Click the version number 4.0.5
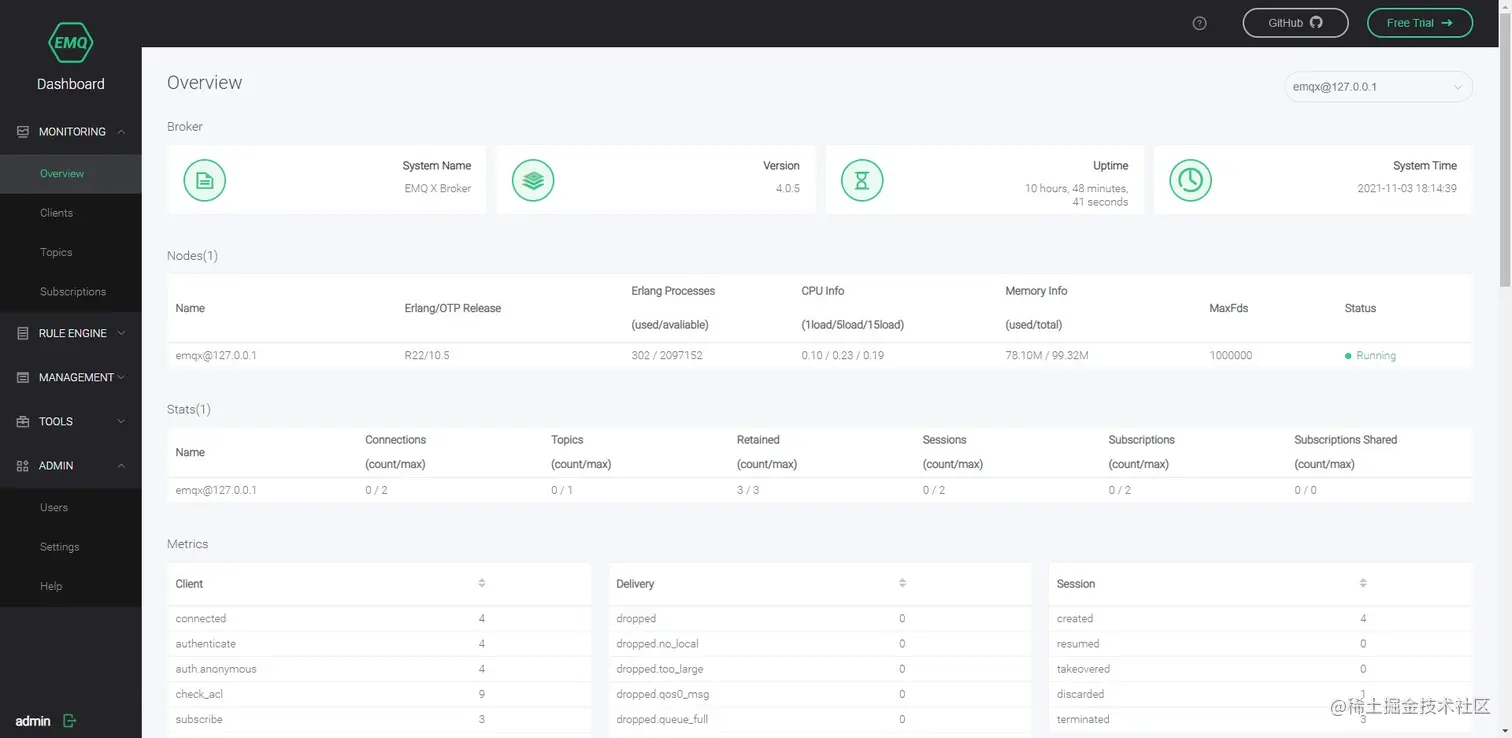The image size is (1512, 738). point(788,188)
